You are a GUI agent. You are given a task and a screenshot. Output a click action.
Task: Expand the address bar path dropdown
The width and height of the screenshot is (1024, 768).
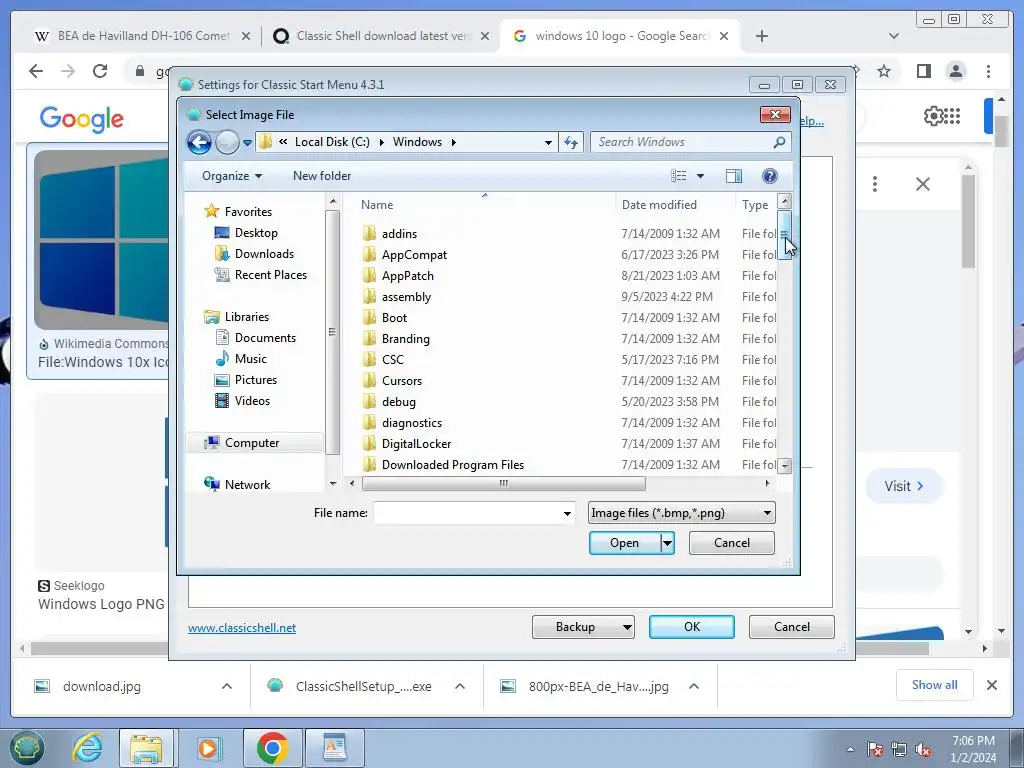549,142
